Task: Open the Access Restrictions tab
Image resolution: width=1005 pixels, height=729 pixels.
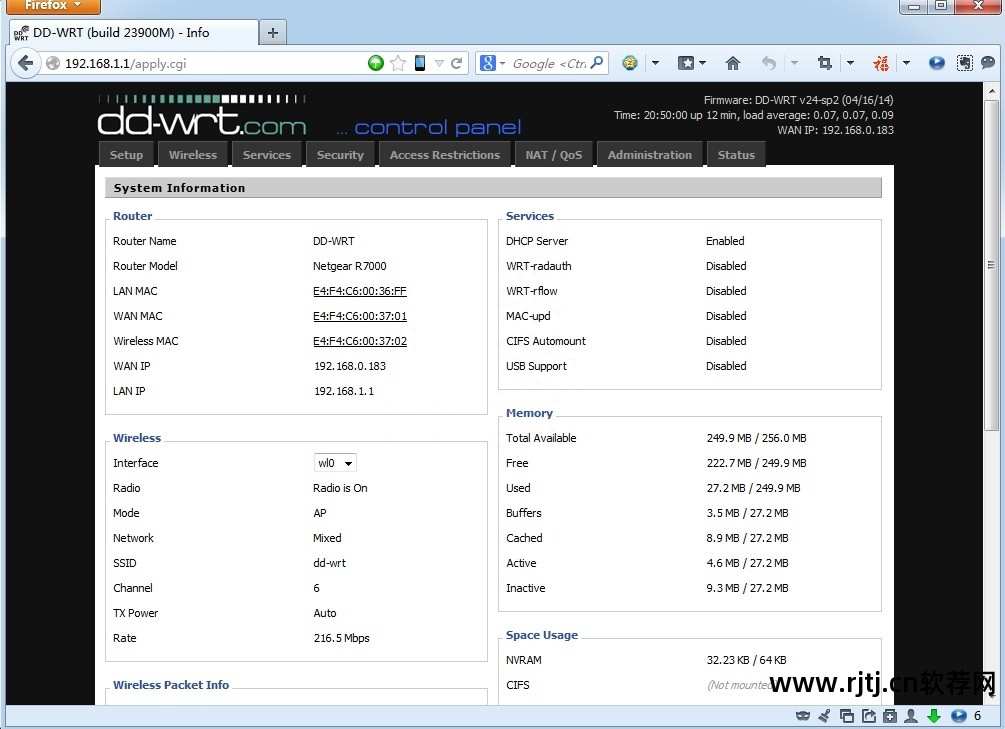Action: pyautogui.click(x=445, y=155)
